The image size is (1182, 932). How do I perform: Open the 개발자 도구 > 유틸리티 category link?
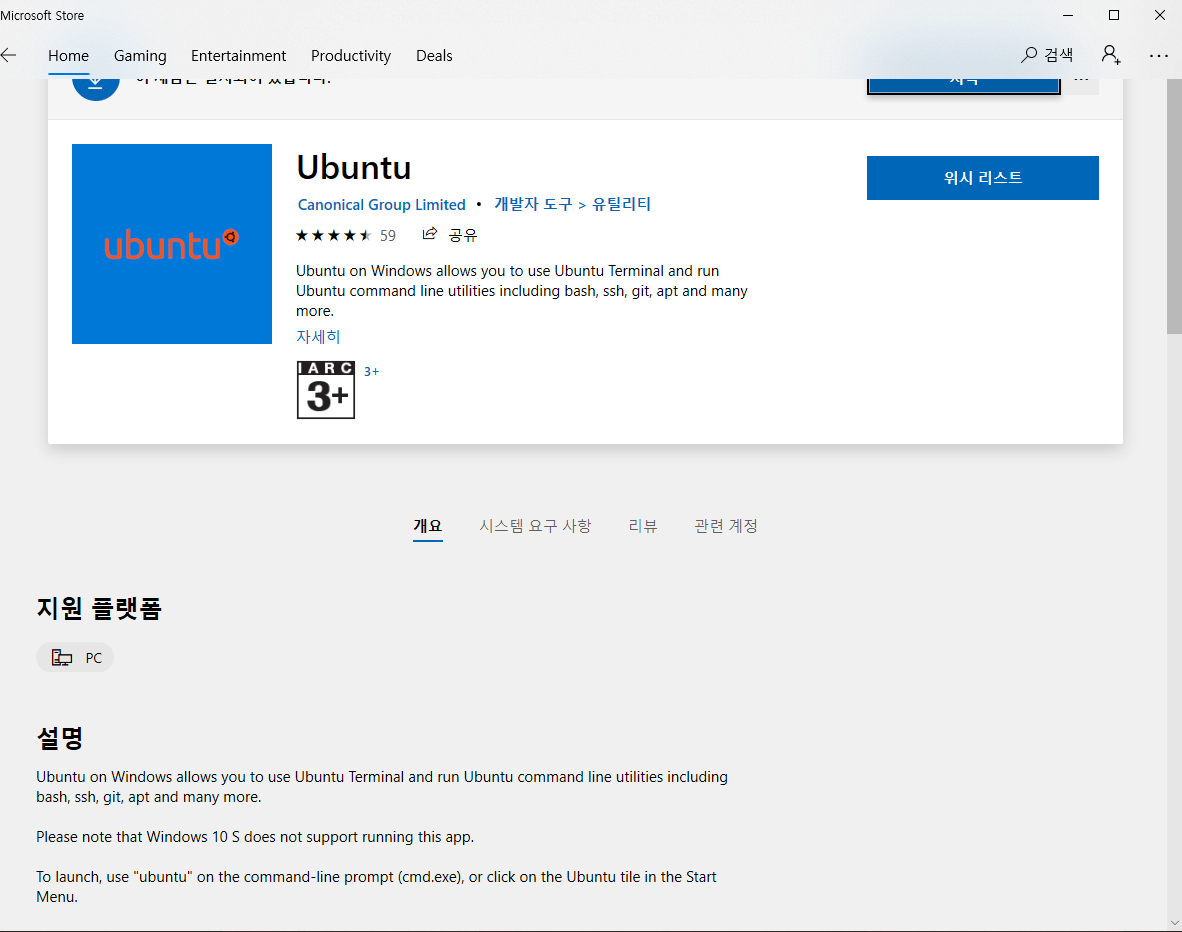[x=572, y=204]
